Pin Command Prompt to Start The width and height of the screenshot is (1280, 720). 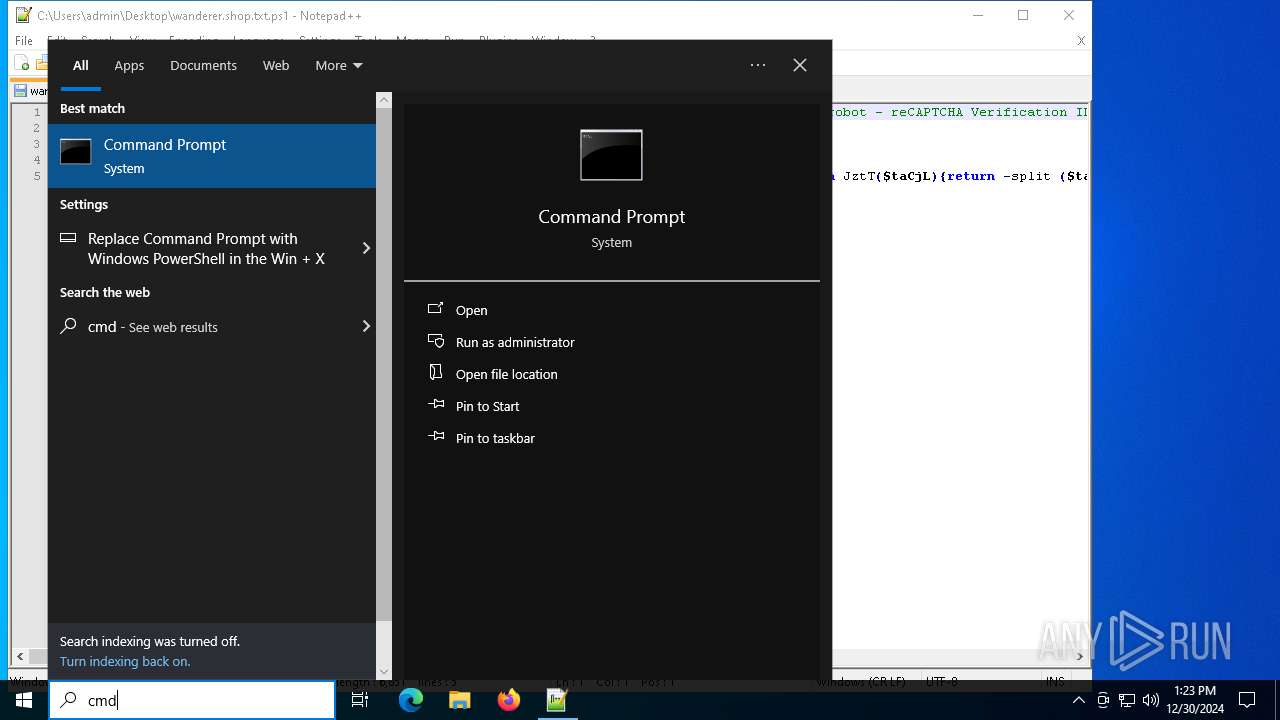tap(487, 406)
